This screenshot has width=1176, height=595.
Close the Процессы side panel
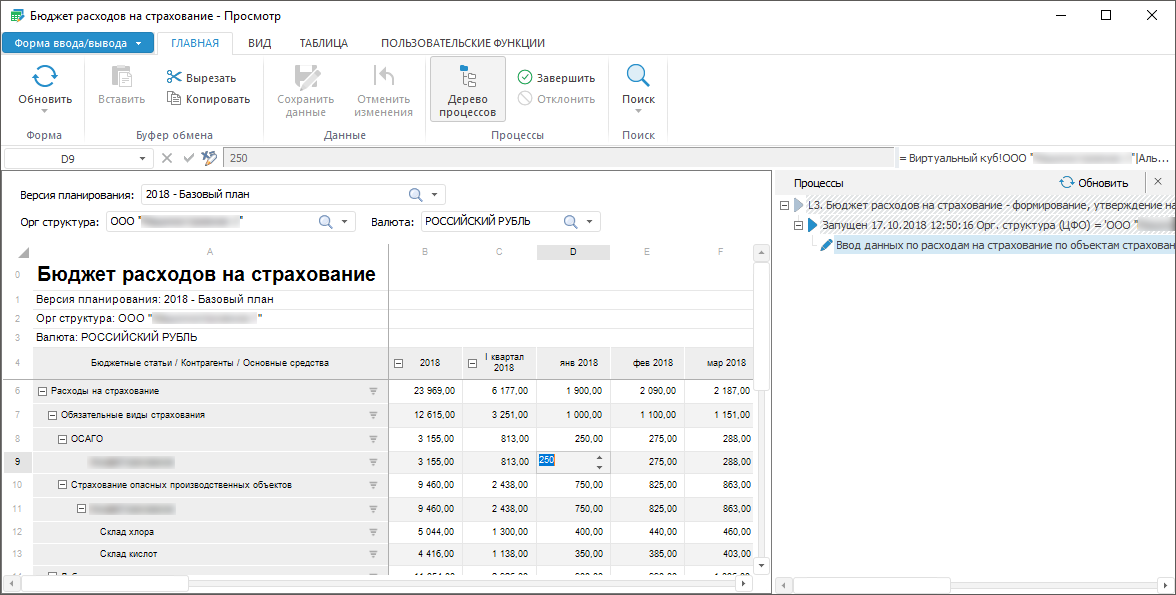[1158, 182]
